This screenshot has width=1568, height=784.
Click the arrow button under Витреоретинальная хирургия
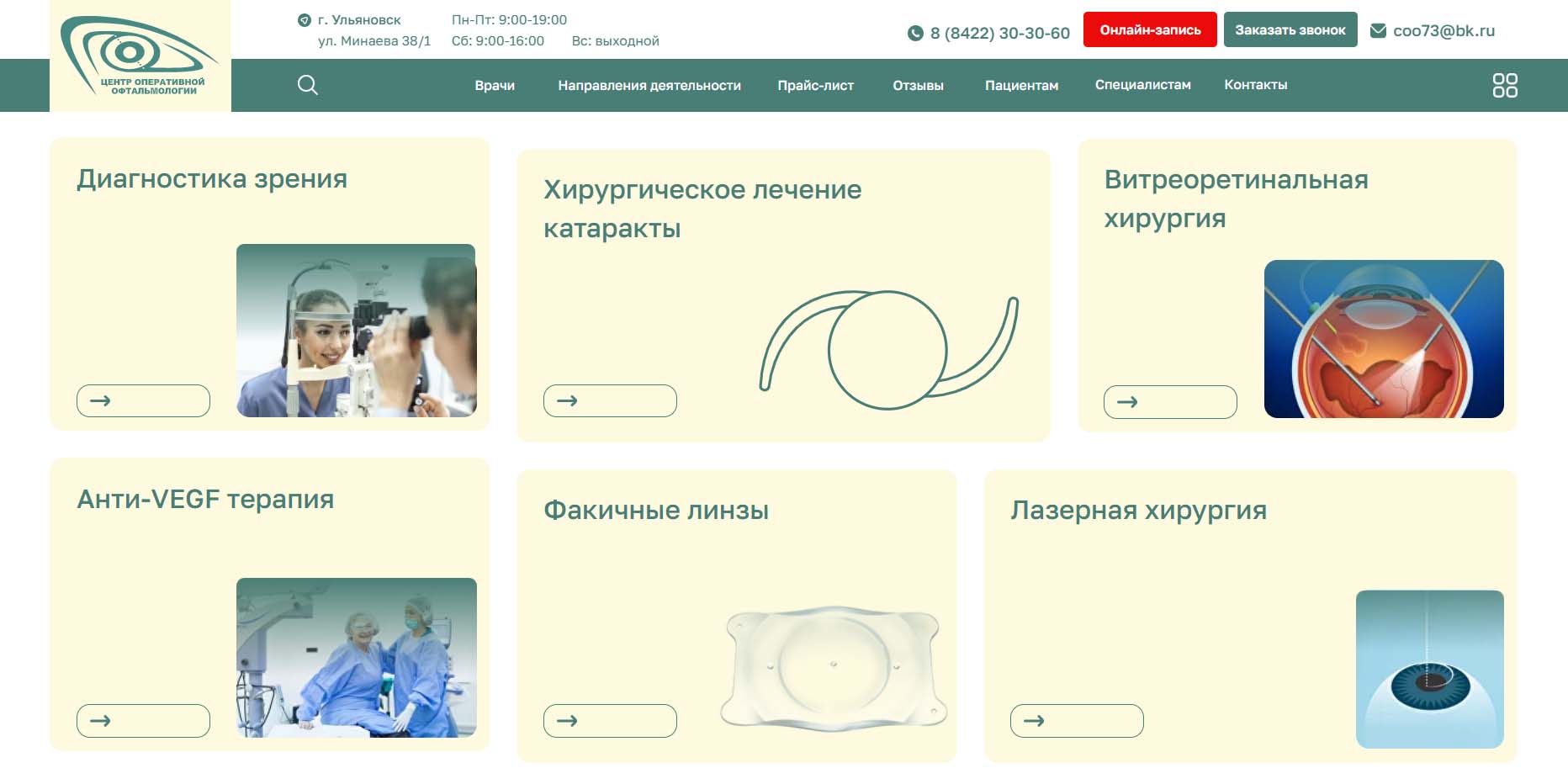[x=1170, y=402]
